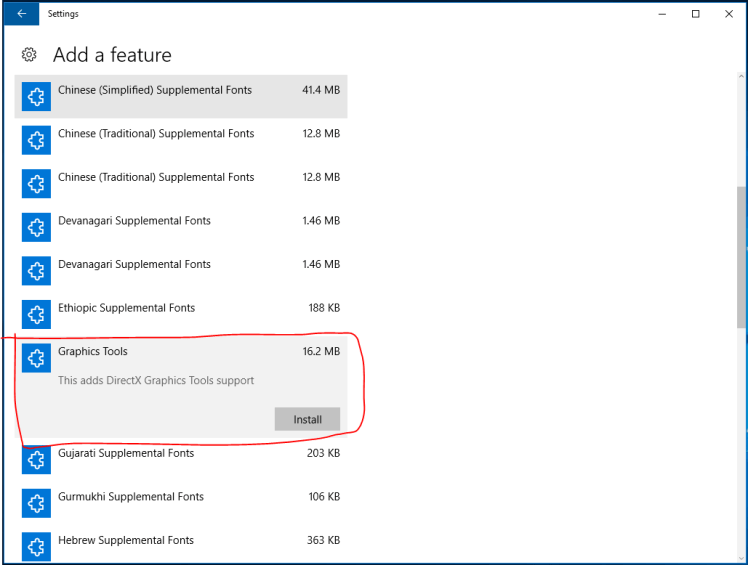Click the Gujarati Supplemental Fonts puzzle icon
Viewport: 748px width, 565px height.
click(x=37, y=460)
